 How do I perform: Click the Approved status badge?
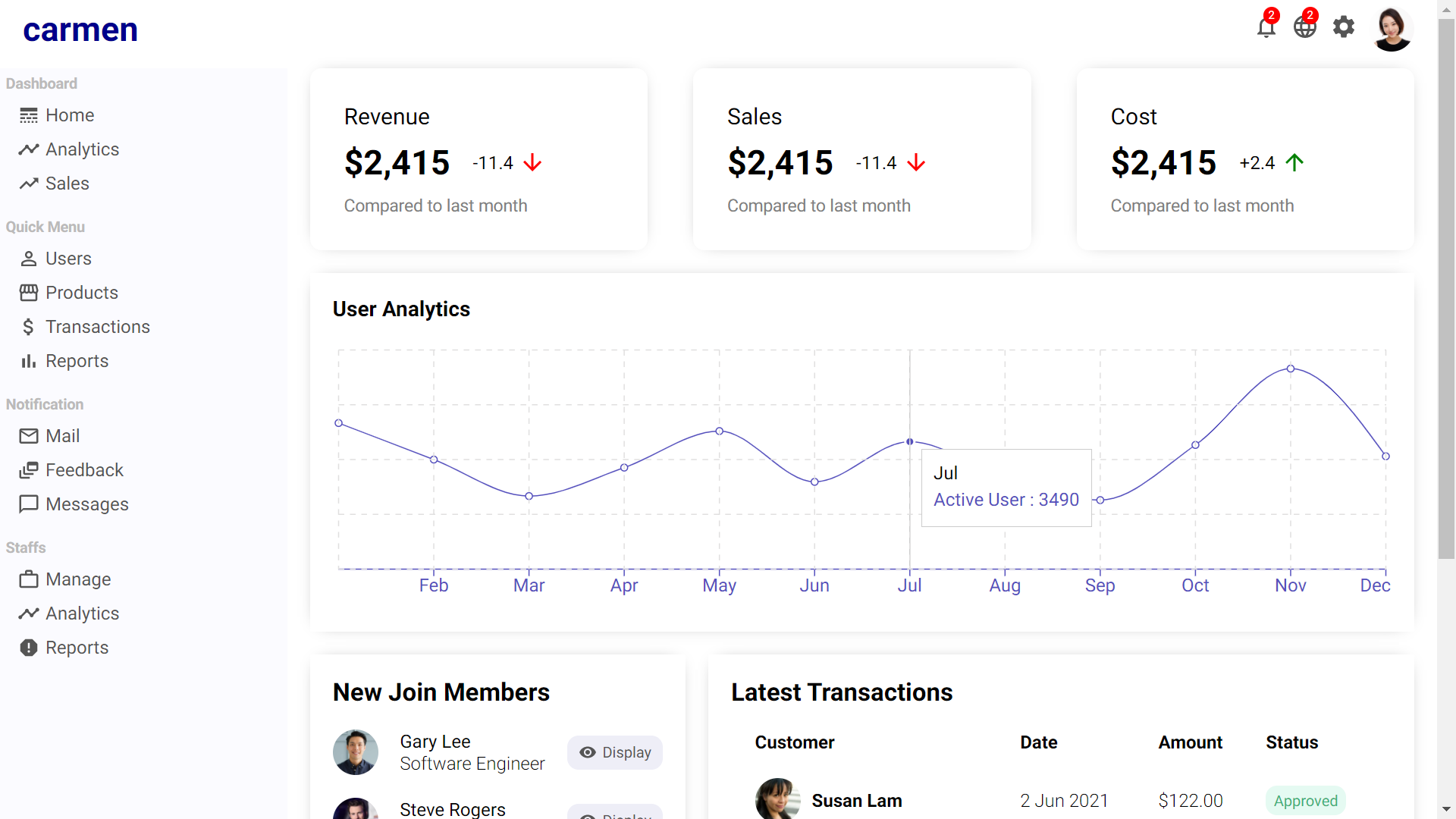click(1305, 801)
